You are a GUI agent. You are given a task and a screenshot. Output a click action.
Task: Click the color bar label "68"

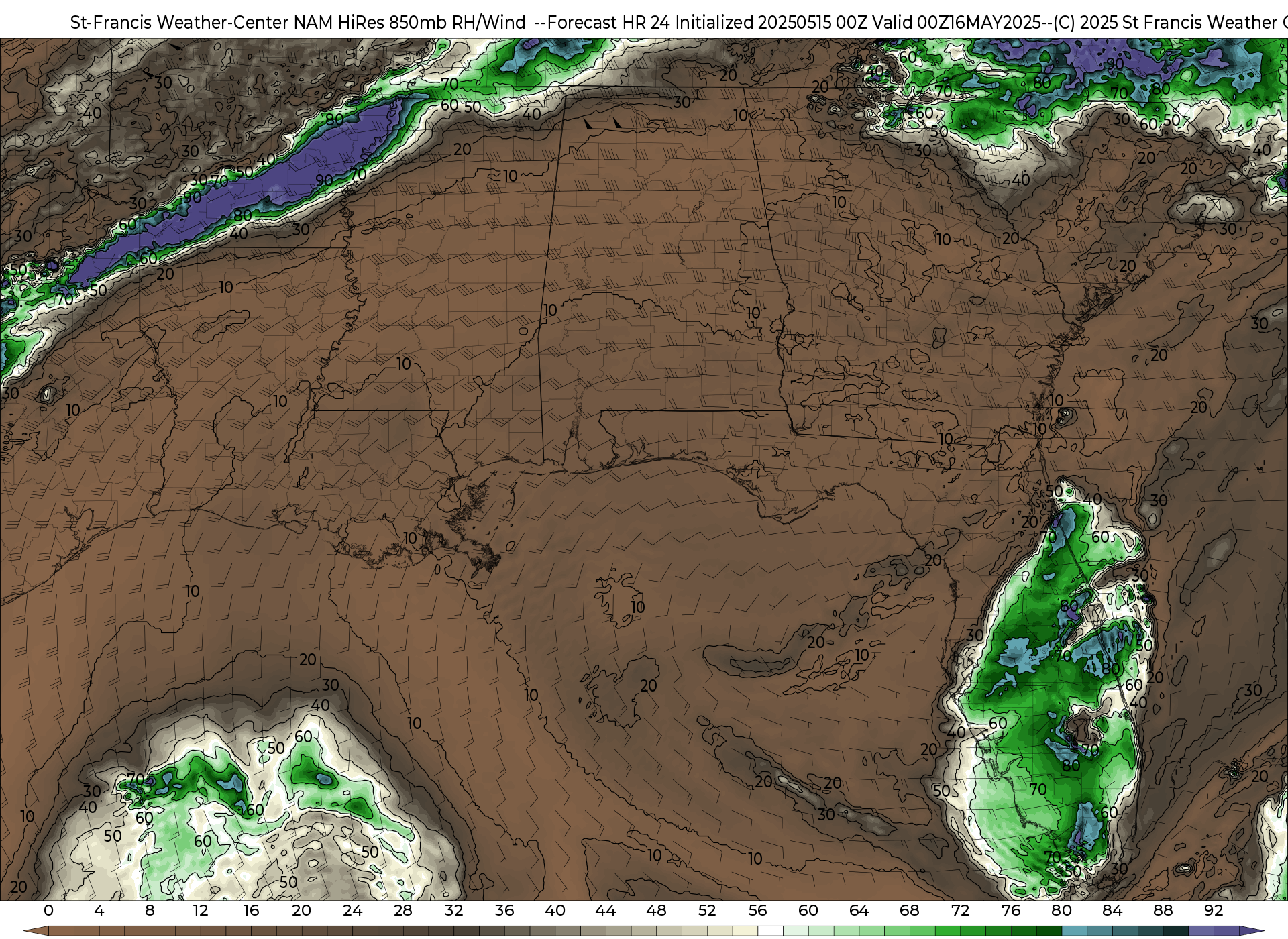pos(910,910)
